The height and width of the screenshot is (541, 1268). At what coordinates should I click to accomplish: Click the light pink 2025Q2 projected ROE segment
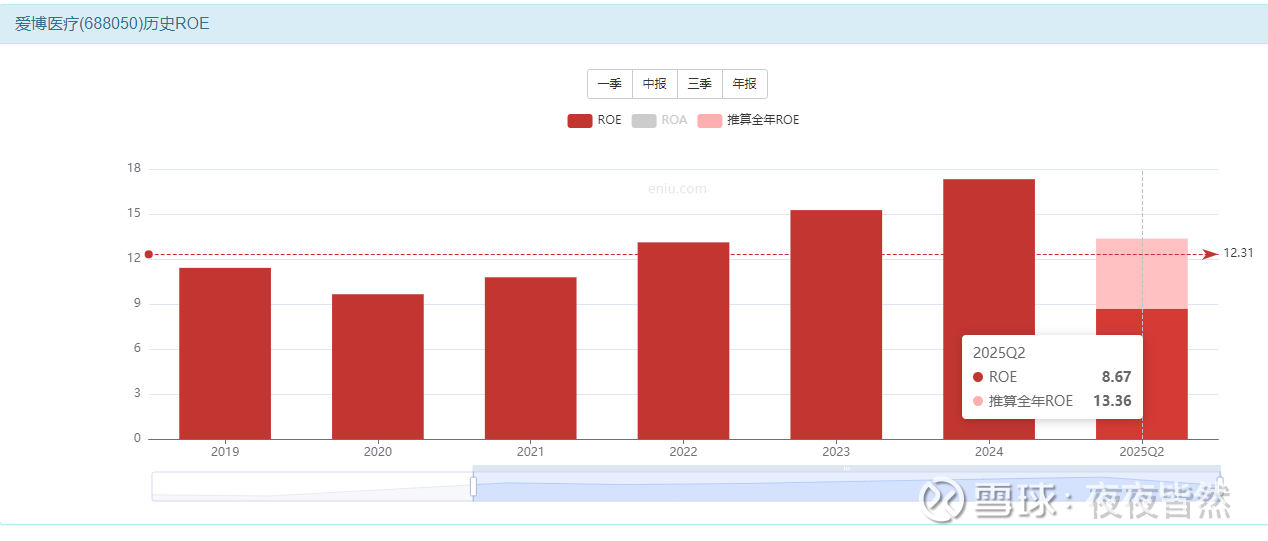click(1142, 274)
